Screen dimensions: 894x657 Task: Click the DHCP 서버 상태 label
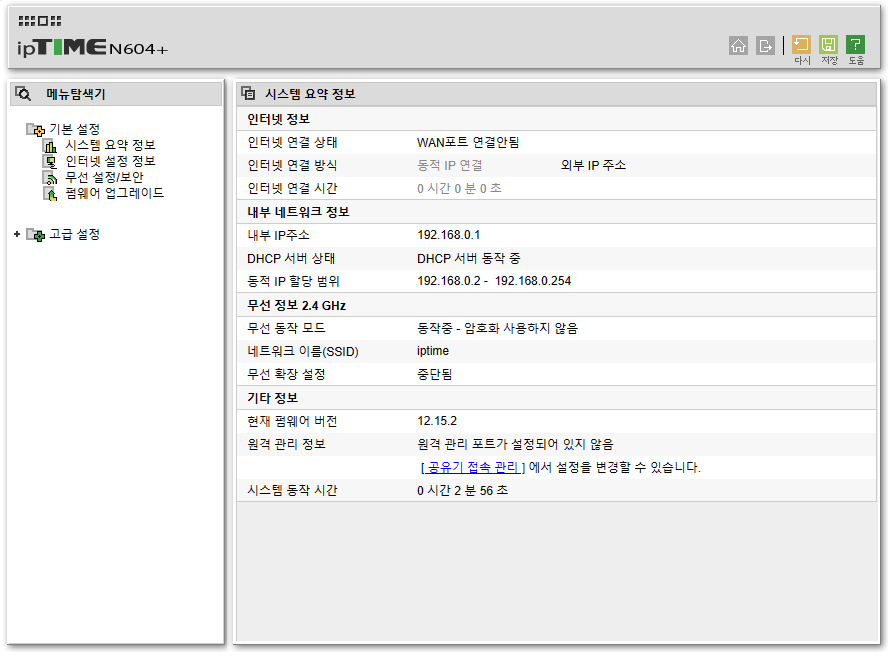(x=291, y=259)
